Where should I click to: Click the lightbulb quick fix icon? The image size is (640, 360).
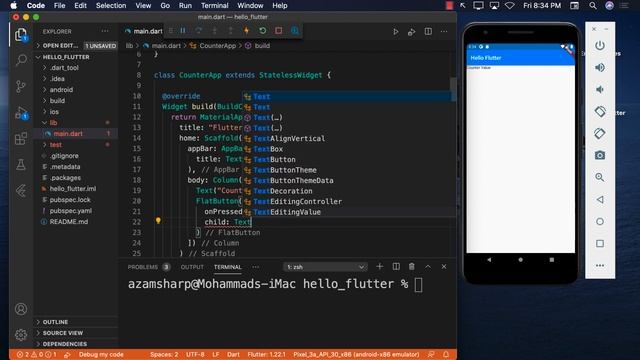pos(158,221)
